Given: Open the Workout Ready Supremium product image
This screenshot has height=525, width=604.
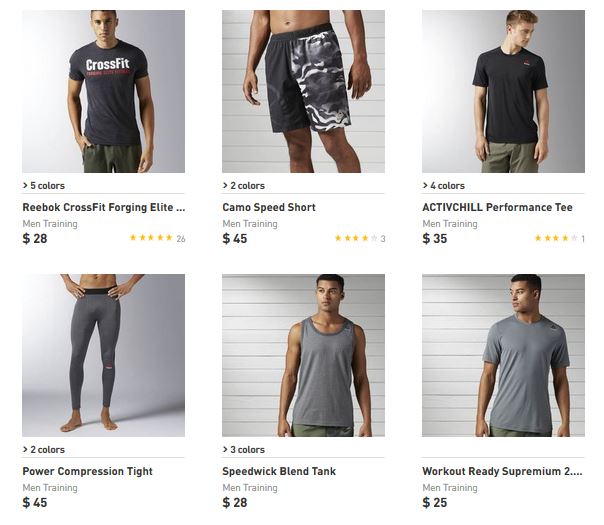Looking at the screenshot, I should pyautogui.click(x=503, y=355).
